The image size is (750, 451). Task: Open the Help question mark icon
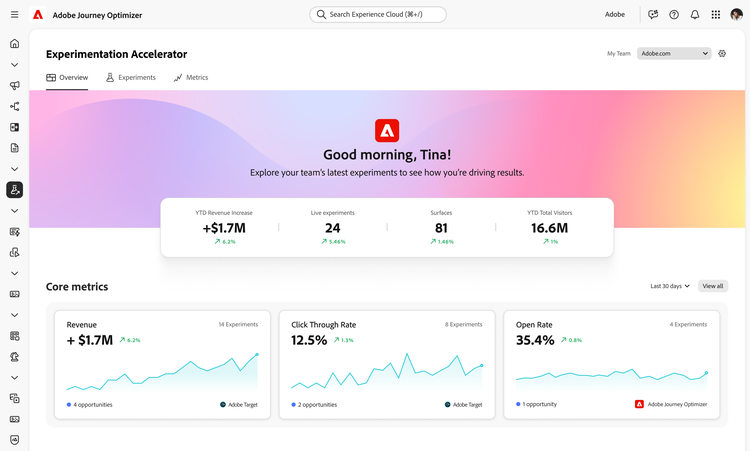(674, 15)
